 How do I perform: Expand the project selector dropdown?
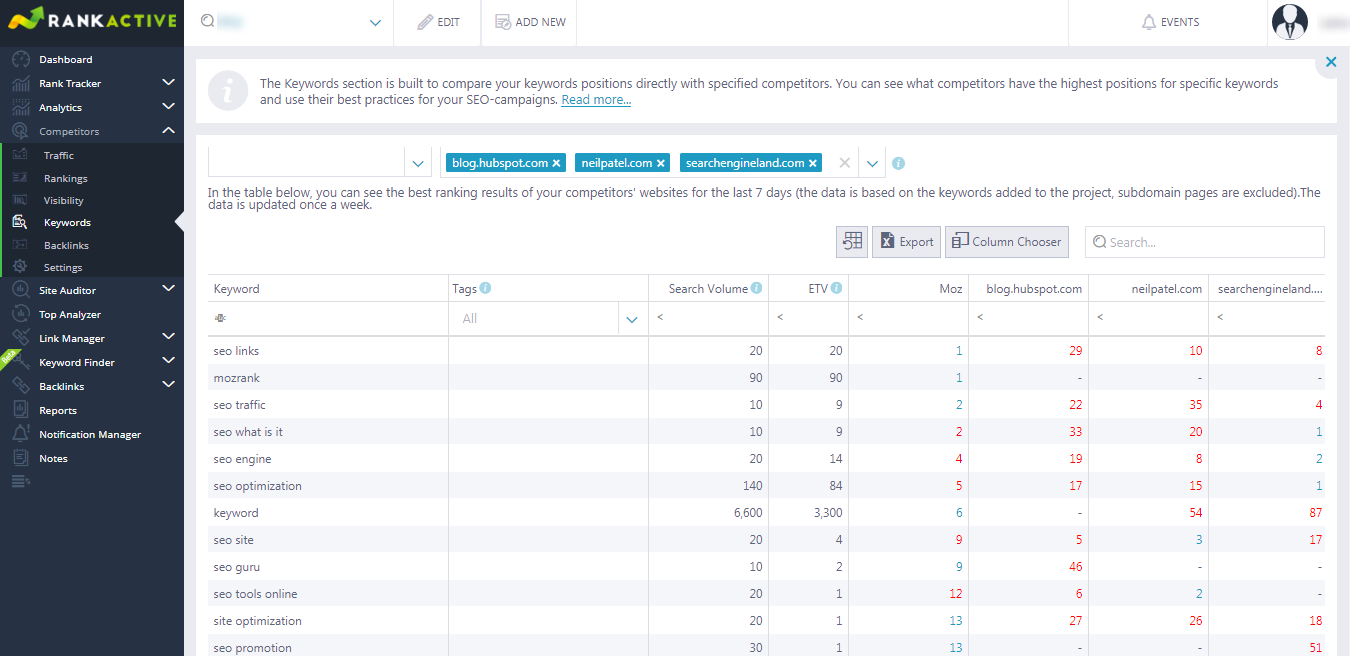pos(376,22)
